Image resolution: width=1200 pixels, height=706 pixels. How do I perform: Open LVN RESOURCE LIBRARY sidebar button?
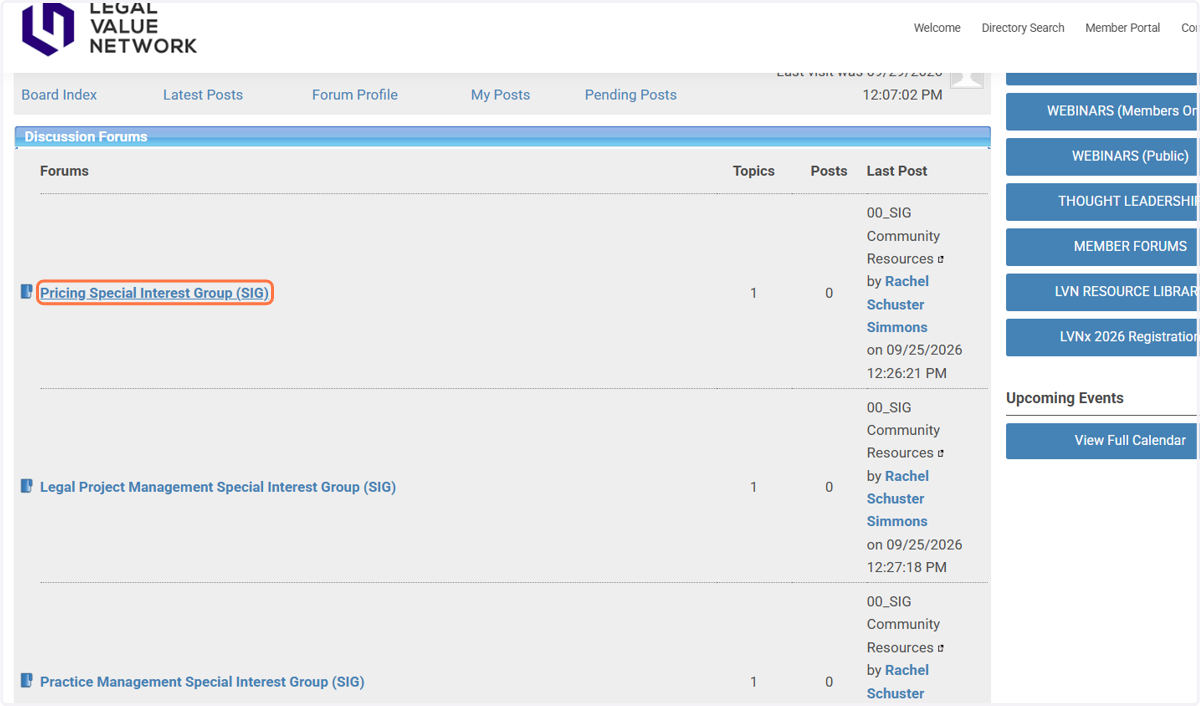[1102, 291]
